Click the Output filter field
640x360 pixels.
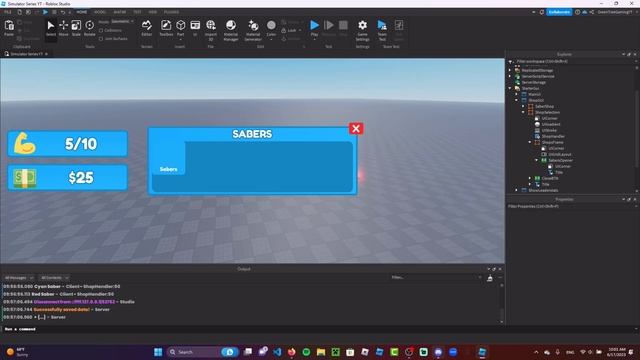[436, 278]
